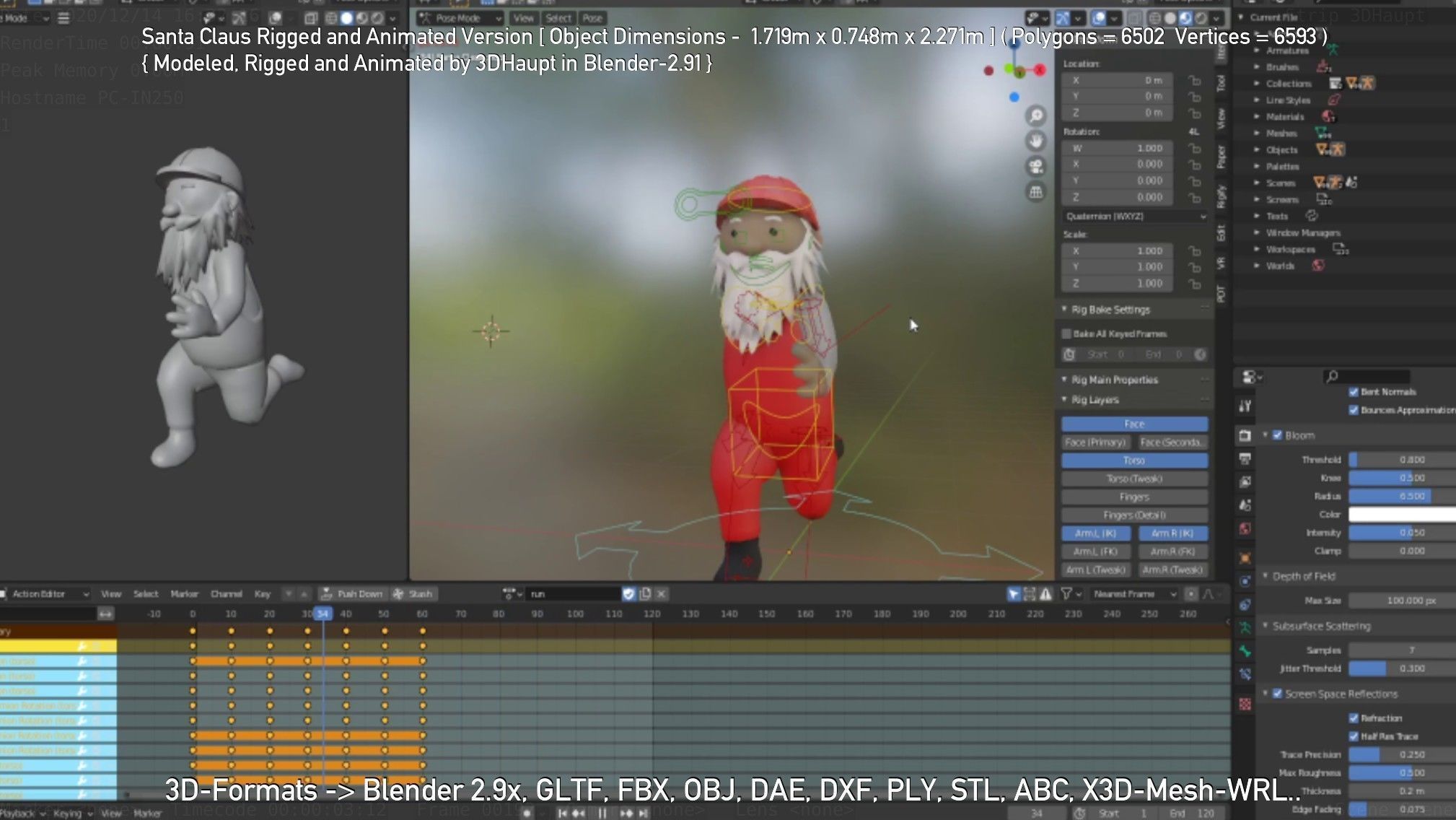Open the Tool properties tab icon

[1245, 406]
